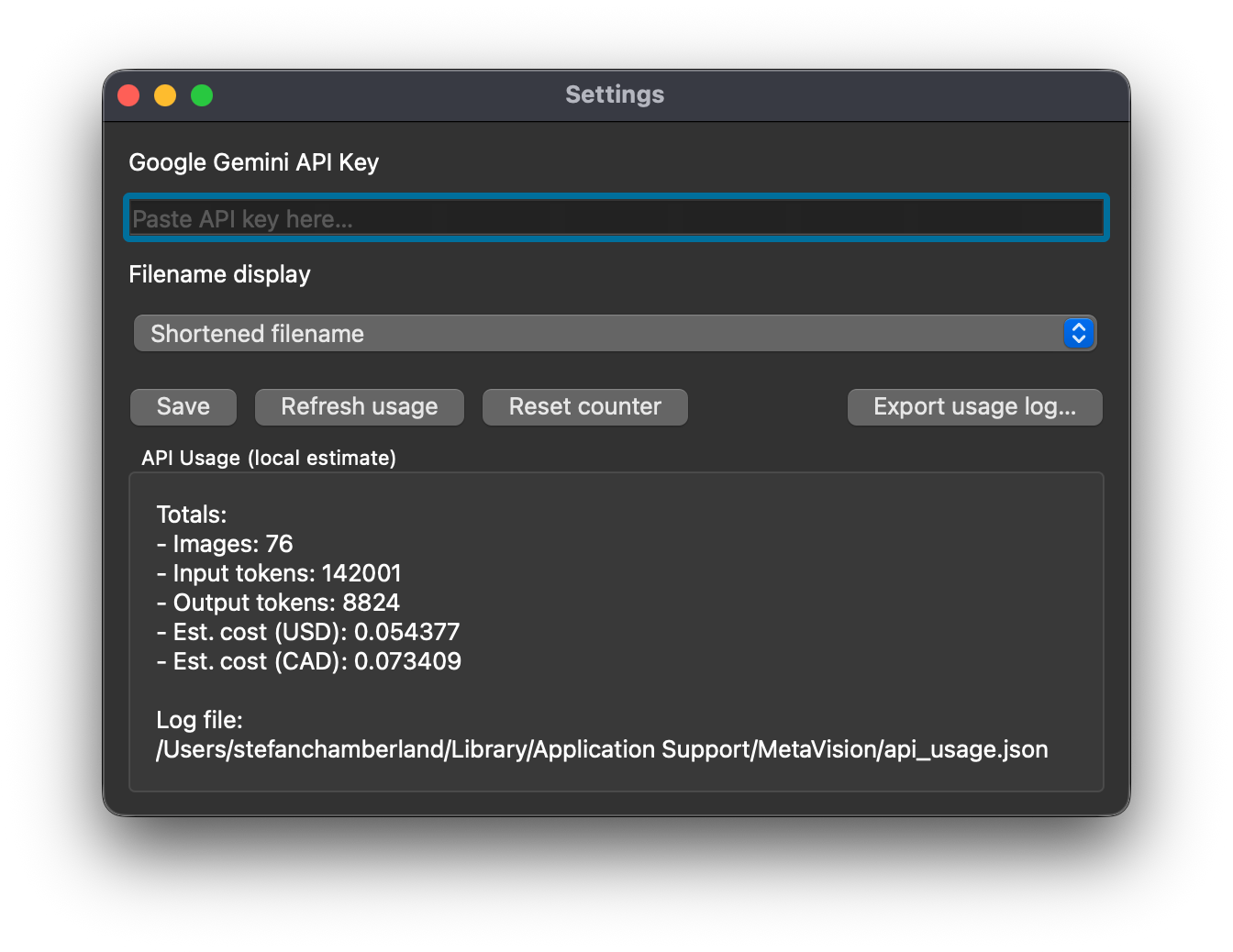The image size is (1233, 952).
Task: Select the Images: 76 line
Action: [x=225, y=544]
